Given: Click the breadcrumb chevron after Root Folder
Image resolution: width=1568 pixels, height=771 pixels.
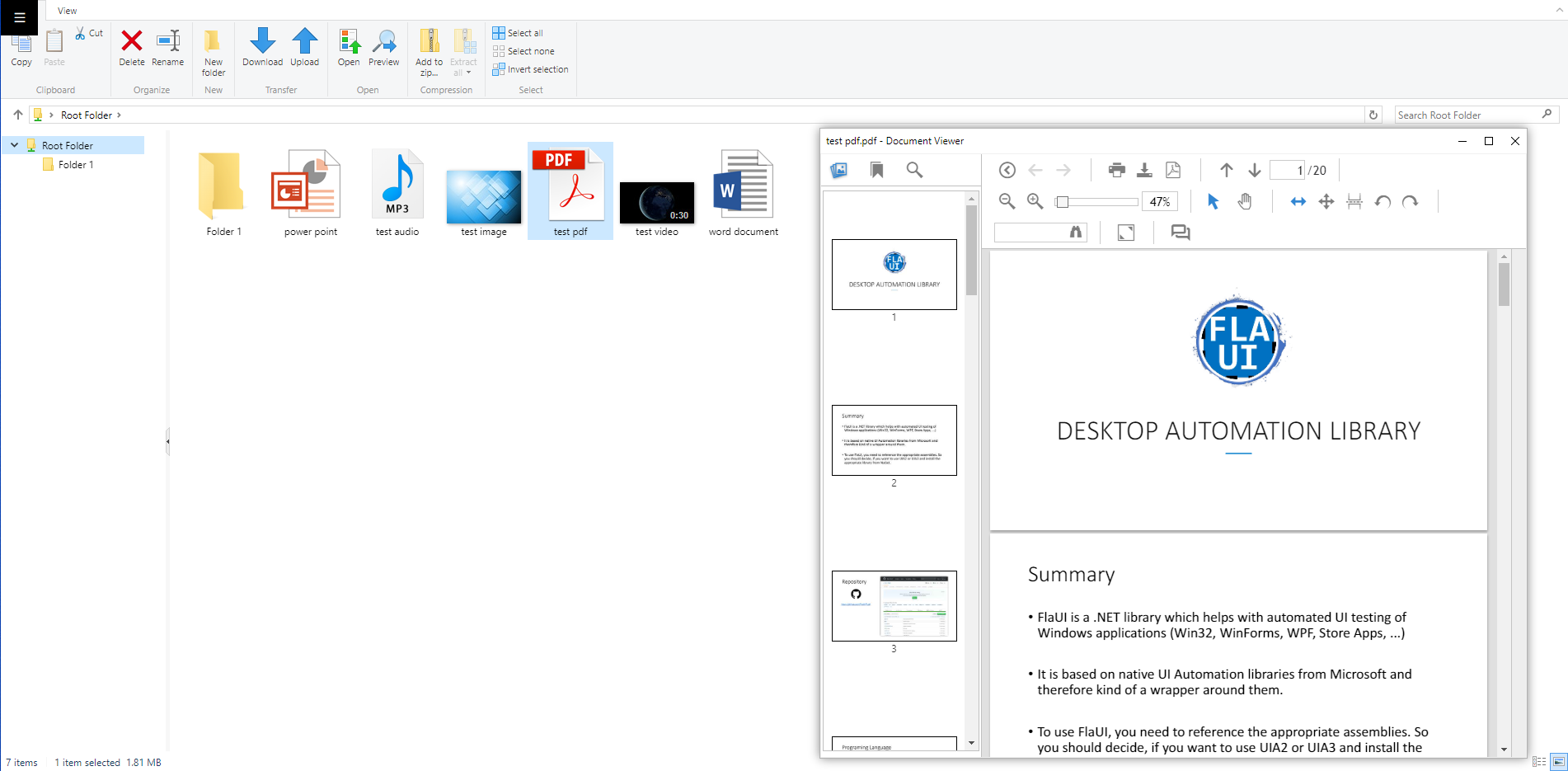Looking at the screenshot, I should point(119,115).
